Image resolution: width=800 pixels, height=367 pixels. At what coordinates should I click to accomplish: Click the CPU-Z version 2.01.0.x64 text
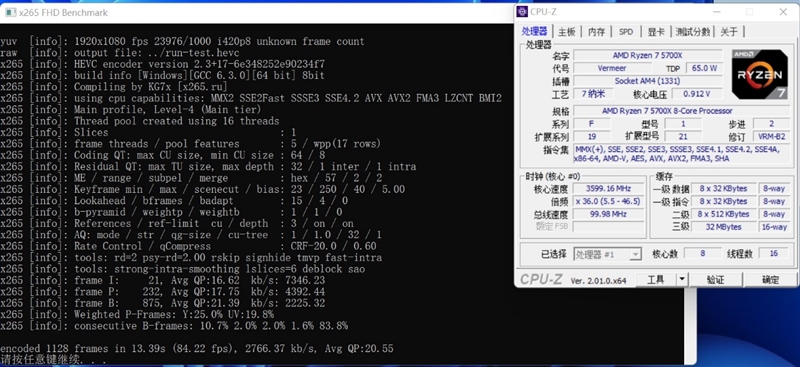598,281
